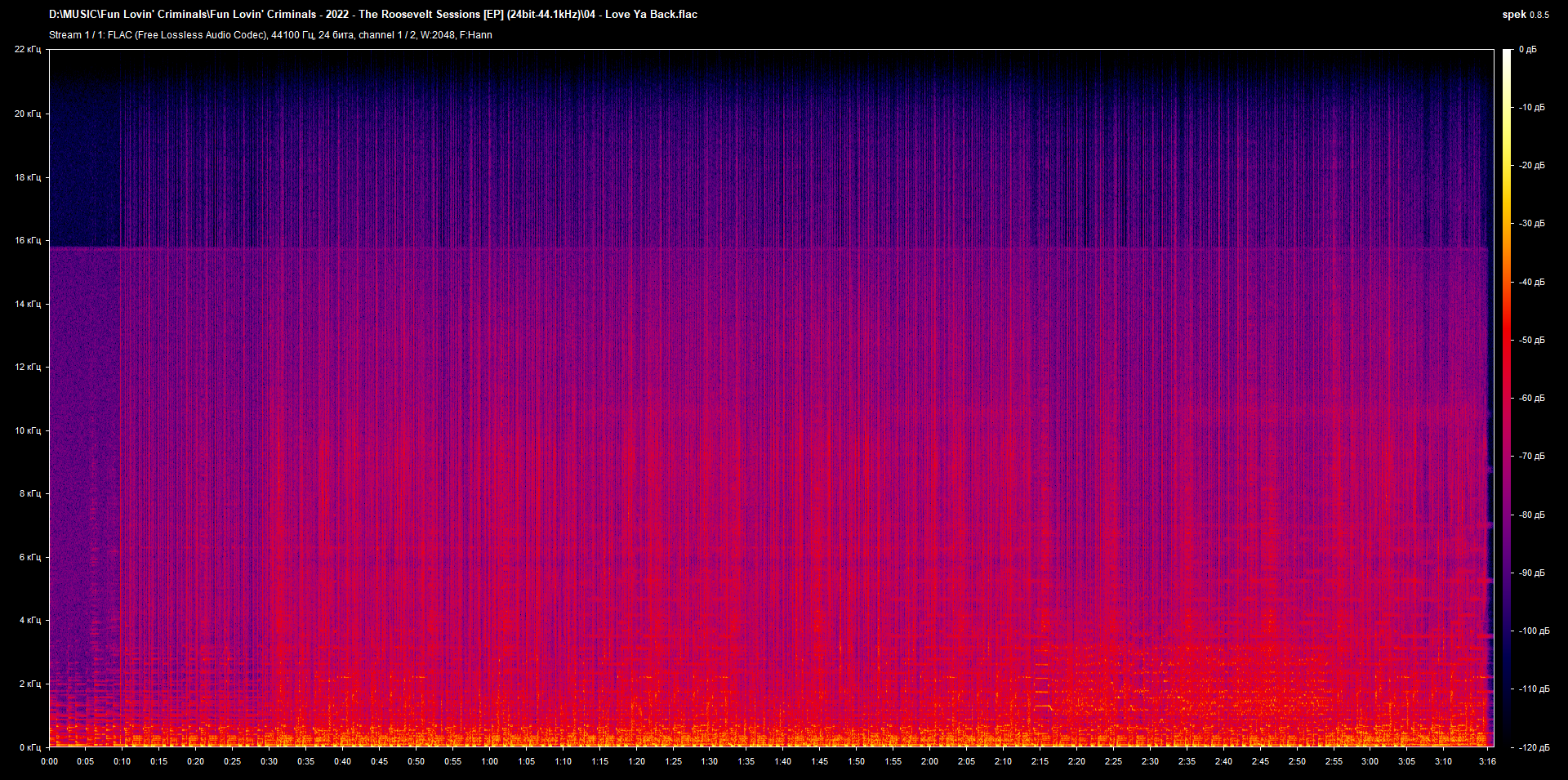
Task: Click the FLAC stream info line
Action: [270, 35]
